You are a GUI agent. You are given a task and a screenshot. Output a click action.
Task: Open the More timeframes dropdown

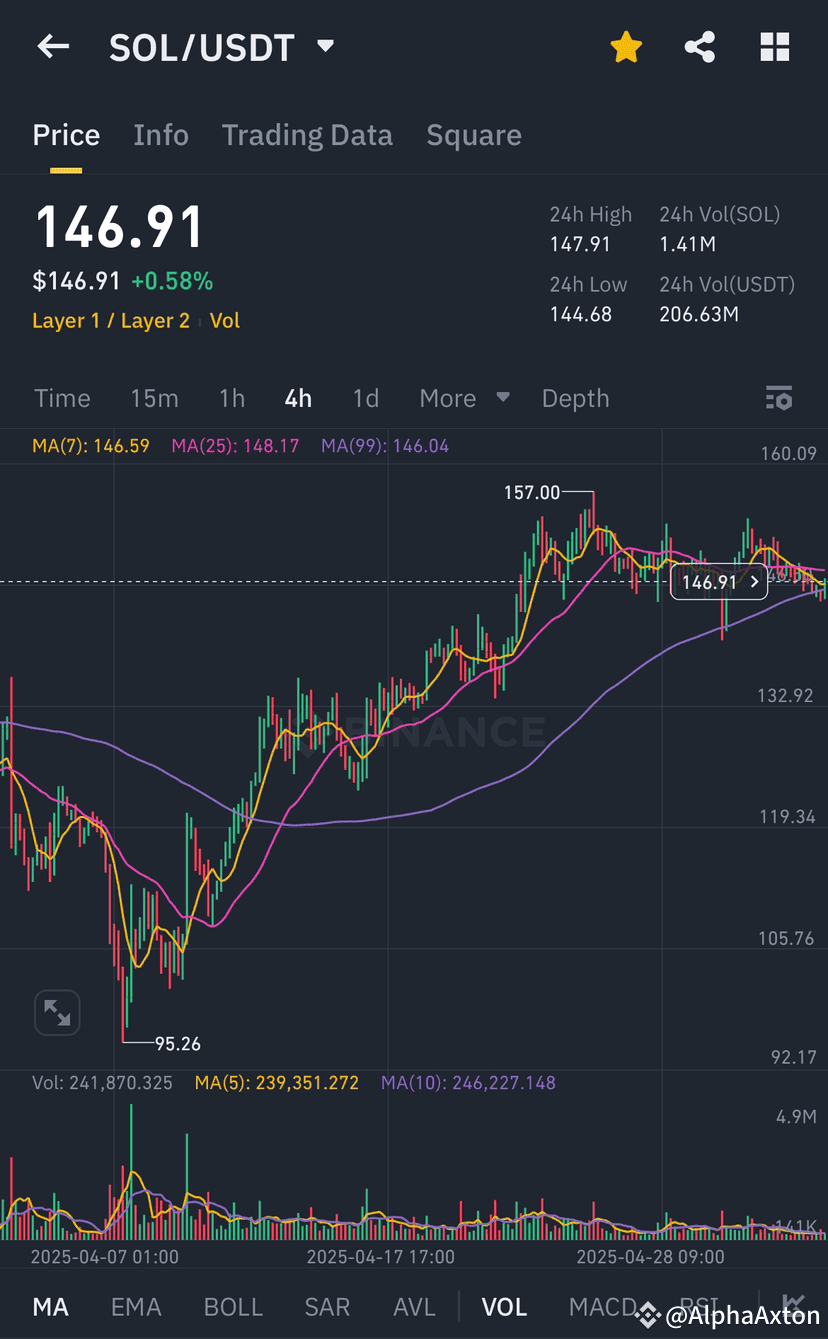coord(465,398)
